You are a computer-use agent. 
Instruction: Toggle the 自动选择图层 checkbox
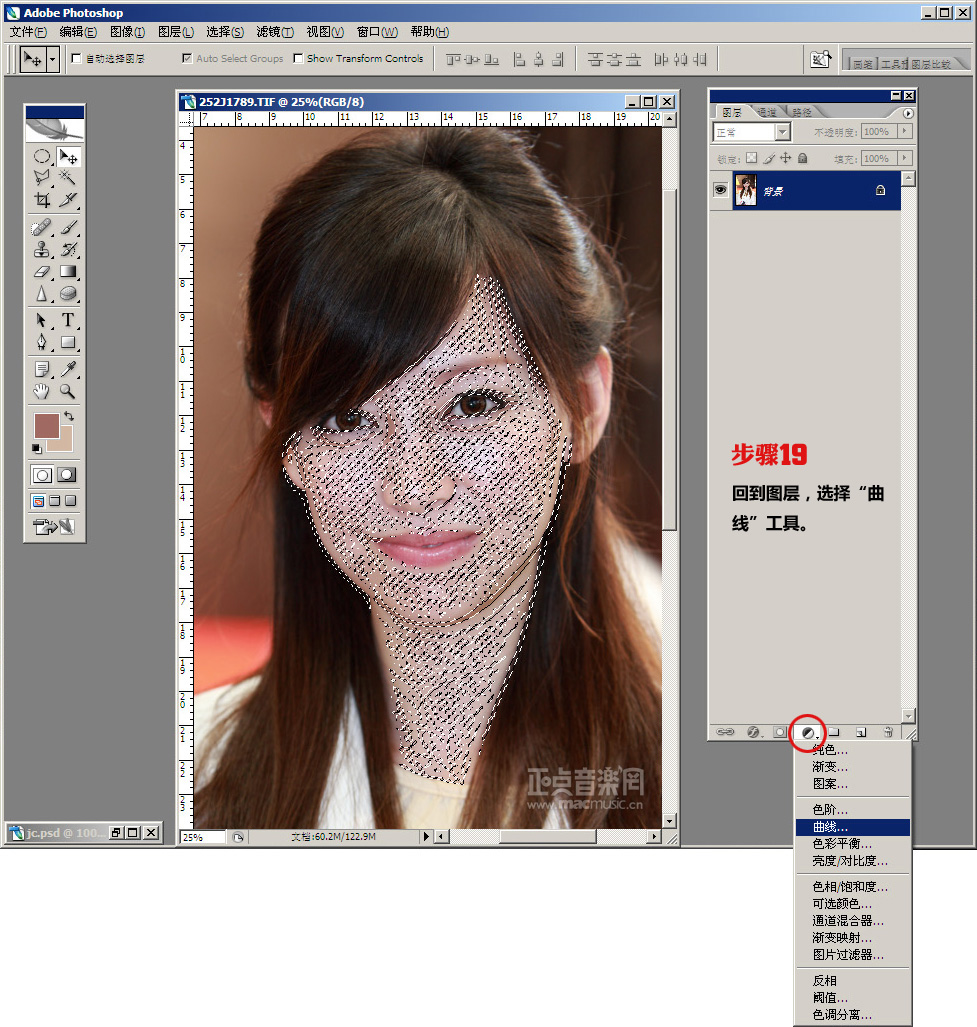tap(77, 59)
